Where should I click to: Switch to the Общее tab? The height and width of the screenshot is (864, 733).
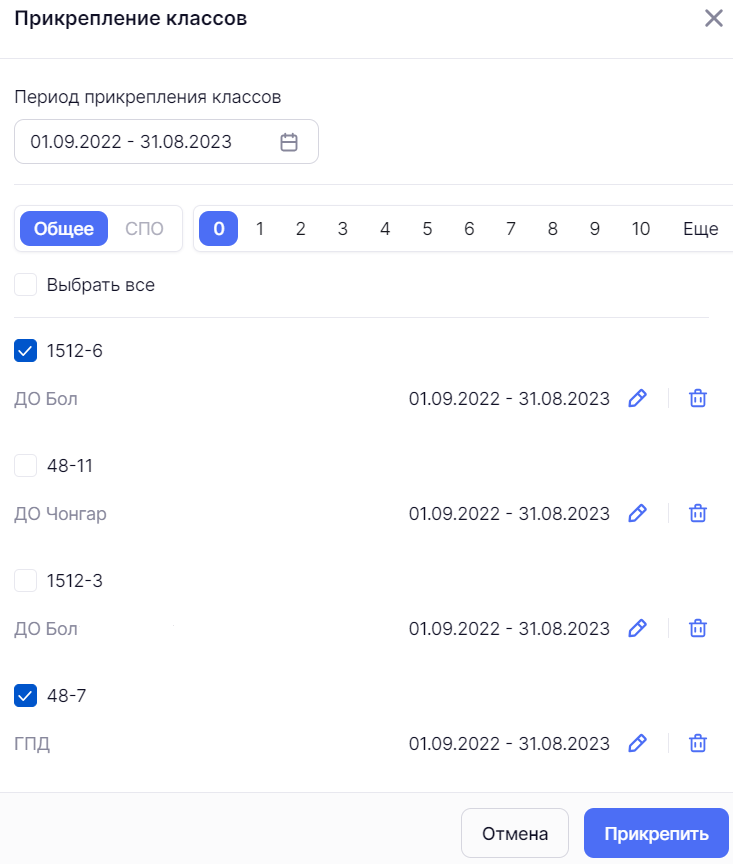(x=64, y=229)
